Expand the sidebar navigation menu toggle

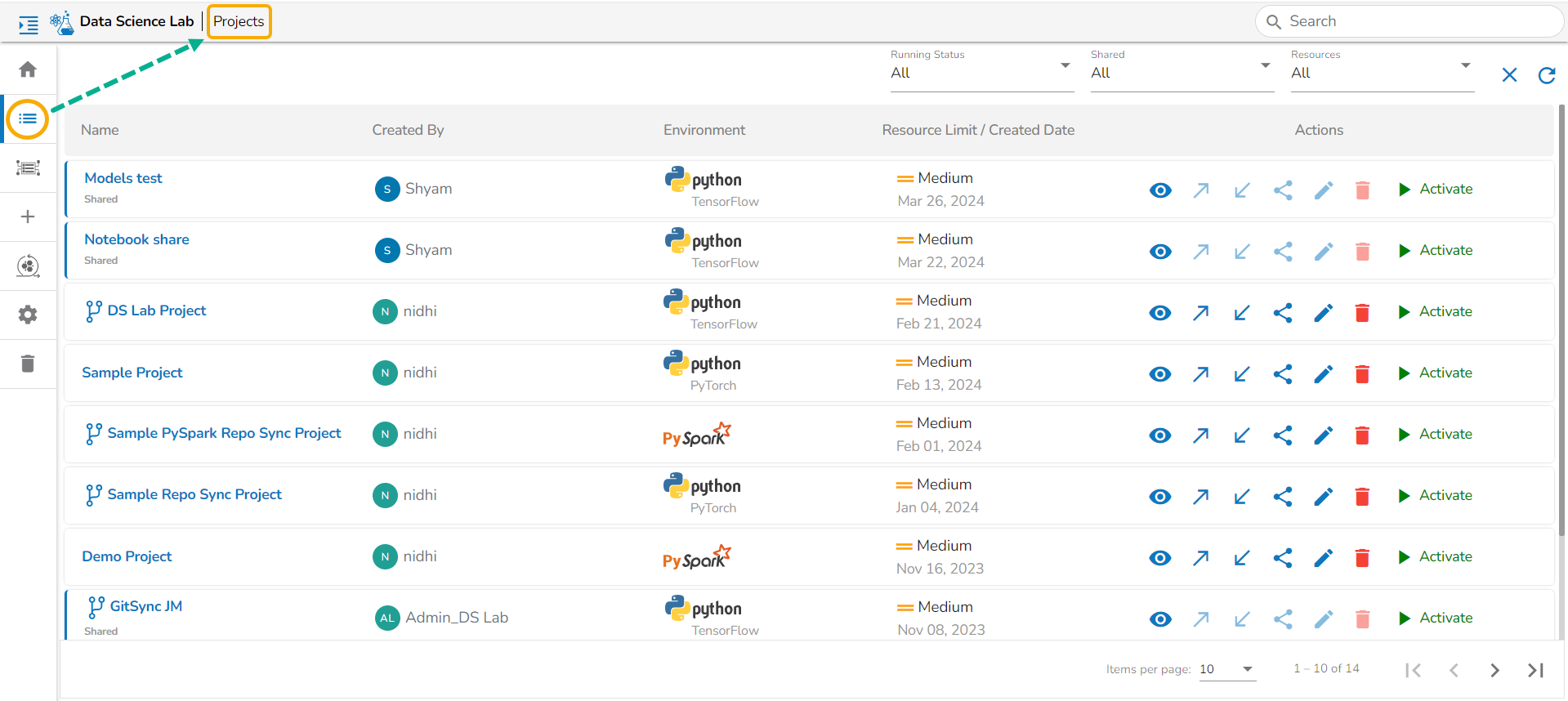click(x=29, y=25)
